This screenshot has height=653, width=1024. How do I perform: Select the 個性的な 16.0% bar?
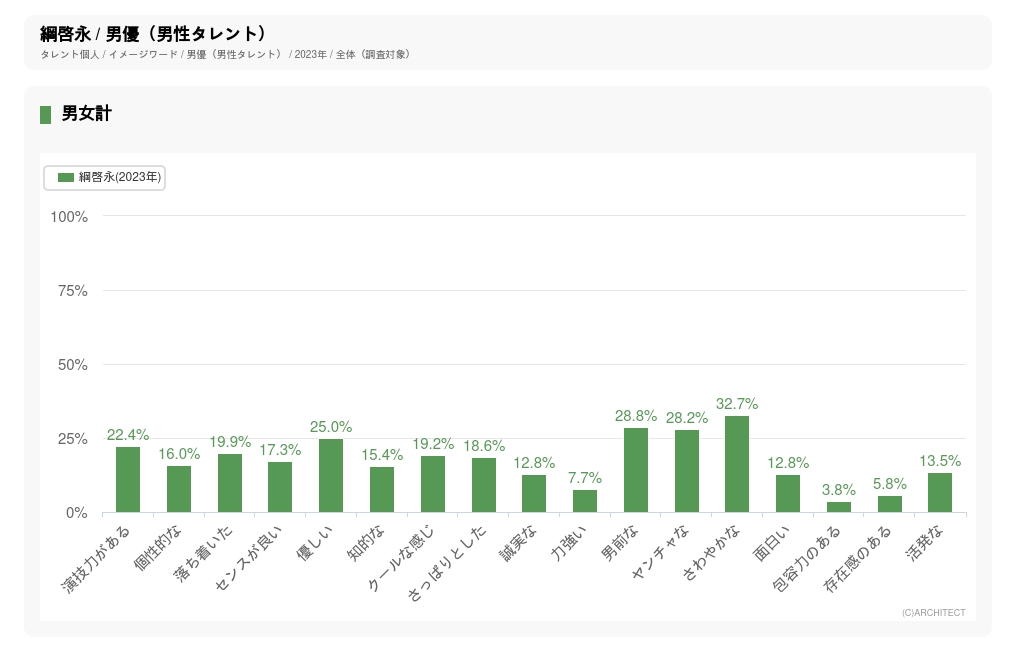(179, 489)
